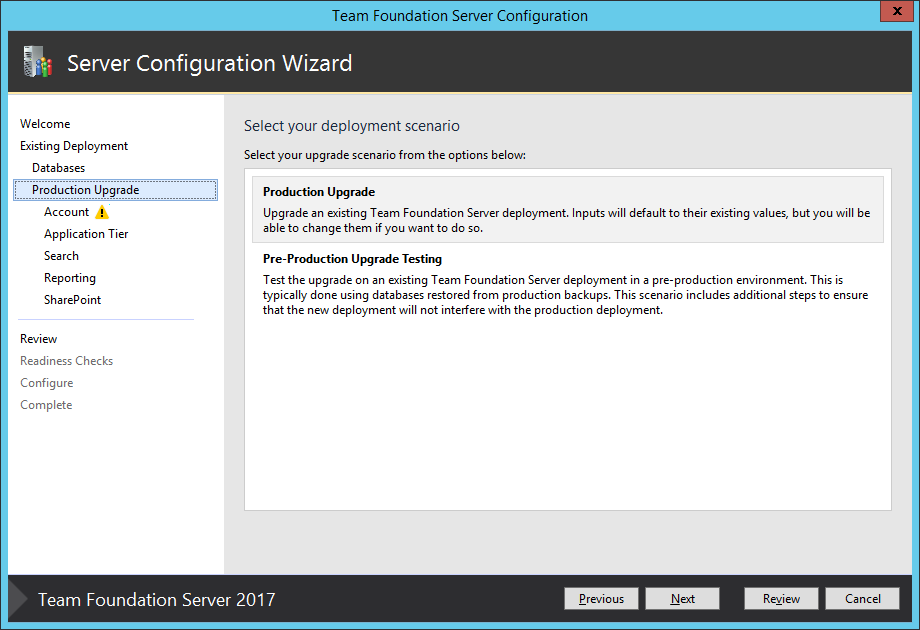Image resolution: width=920 pixels, height=630 pixels.
Task: Open the Existing Deployment step
Action: (x=74, y=146)
